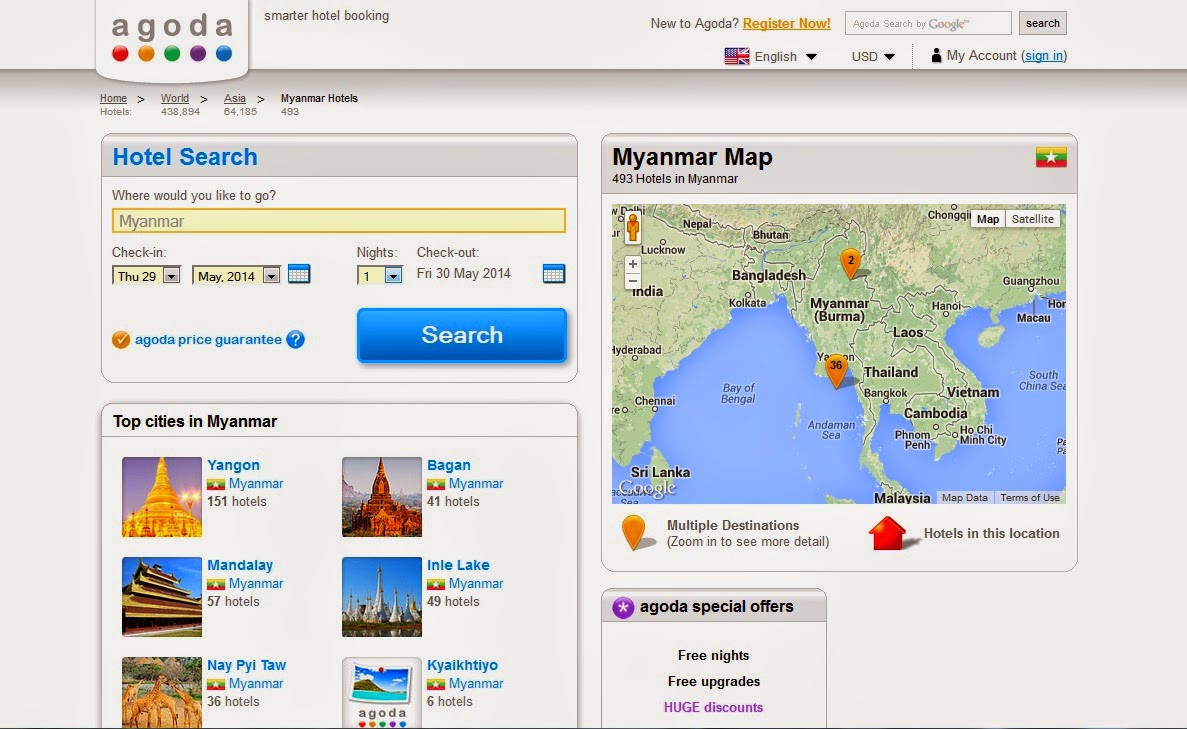This screenshot has height=729, width=1187.
Task: Click the Myanmar flag under Yangon
Action: [216, 484]
